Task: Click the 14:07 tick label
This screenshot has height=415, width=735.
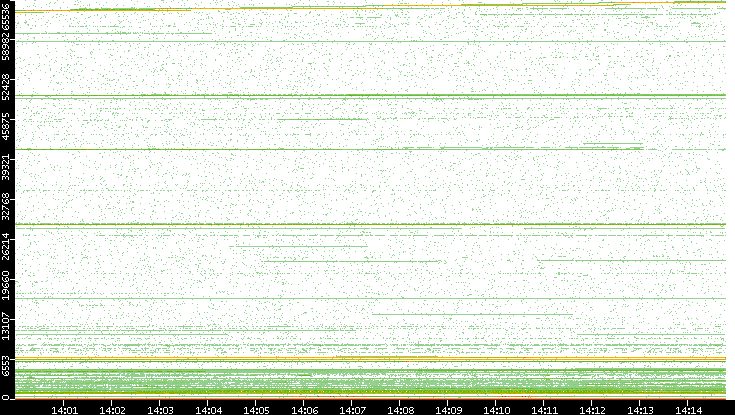Action: pyautogui.click(x=352, y=410)
